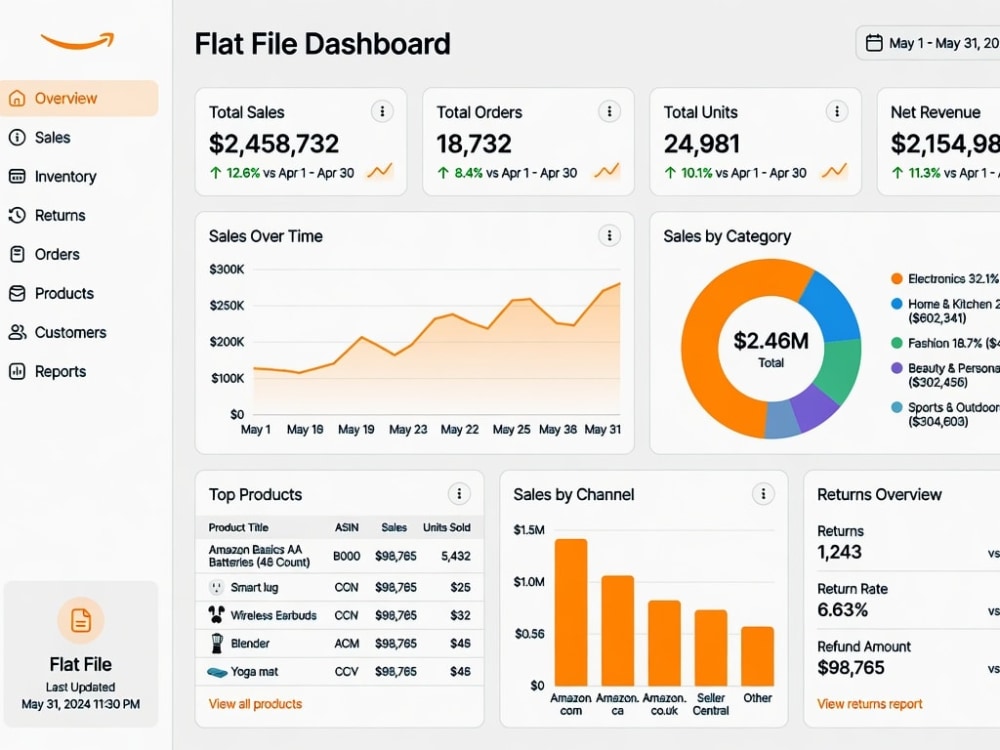
Task: Sort by Sales column header
Action: [393, 527]
